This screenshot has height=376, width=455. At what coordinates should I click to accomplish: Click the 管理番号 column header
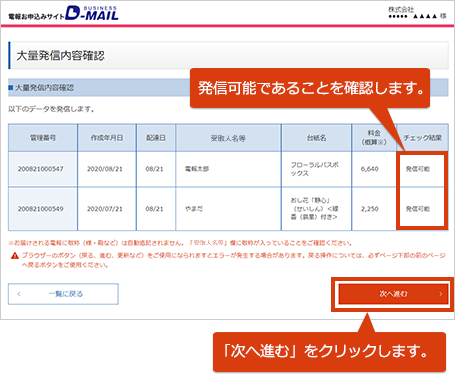(x=43, y=138)
